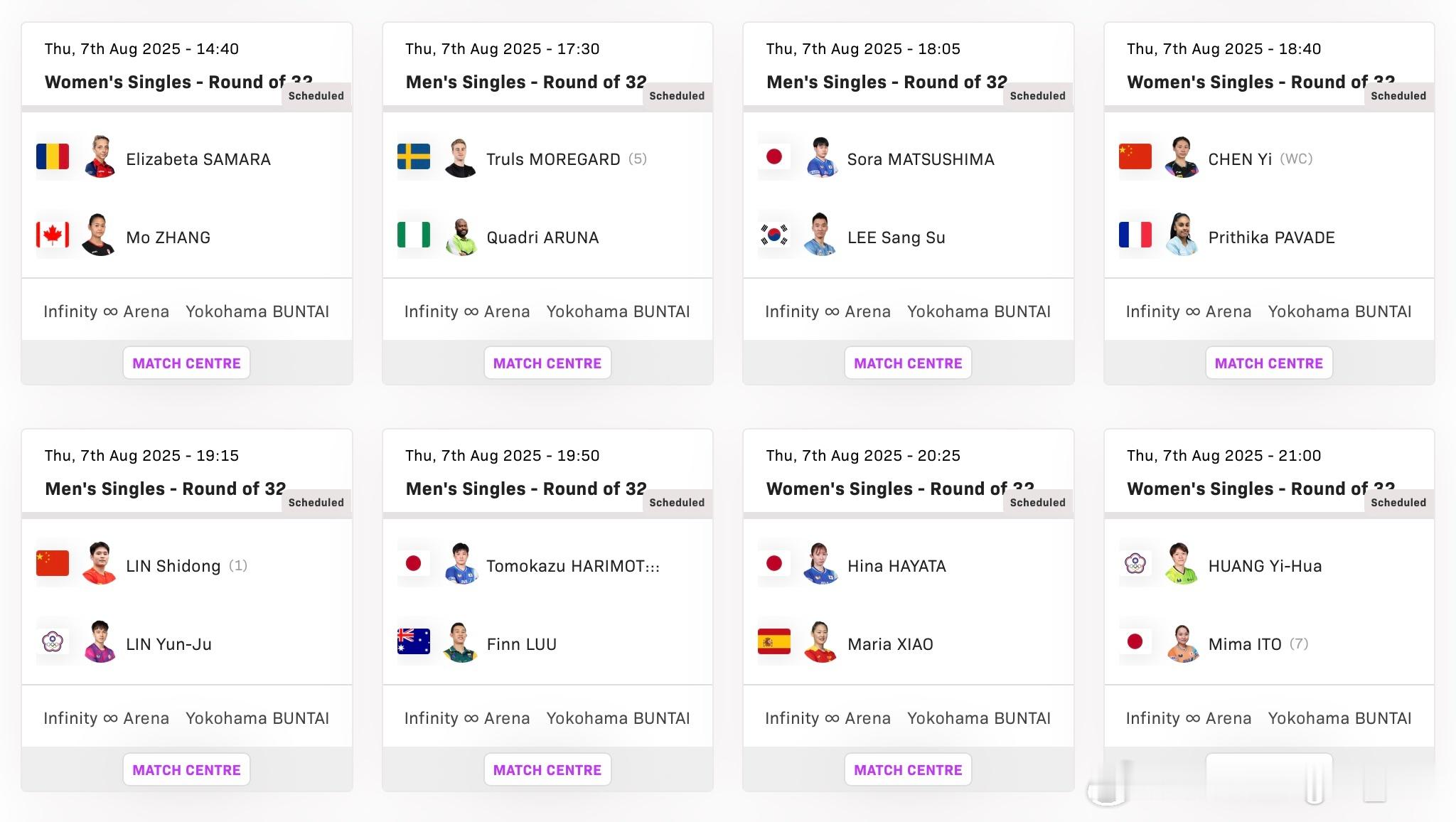1456x822 pixels.
Task: Click the France flag next to Prithika PAVADE
Action: (1135, 235)
